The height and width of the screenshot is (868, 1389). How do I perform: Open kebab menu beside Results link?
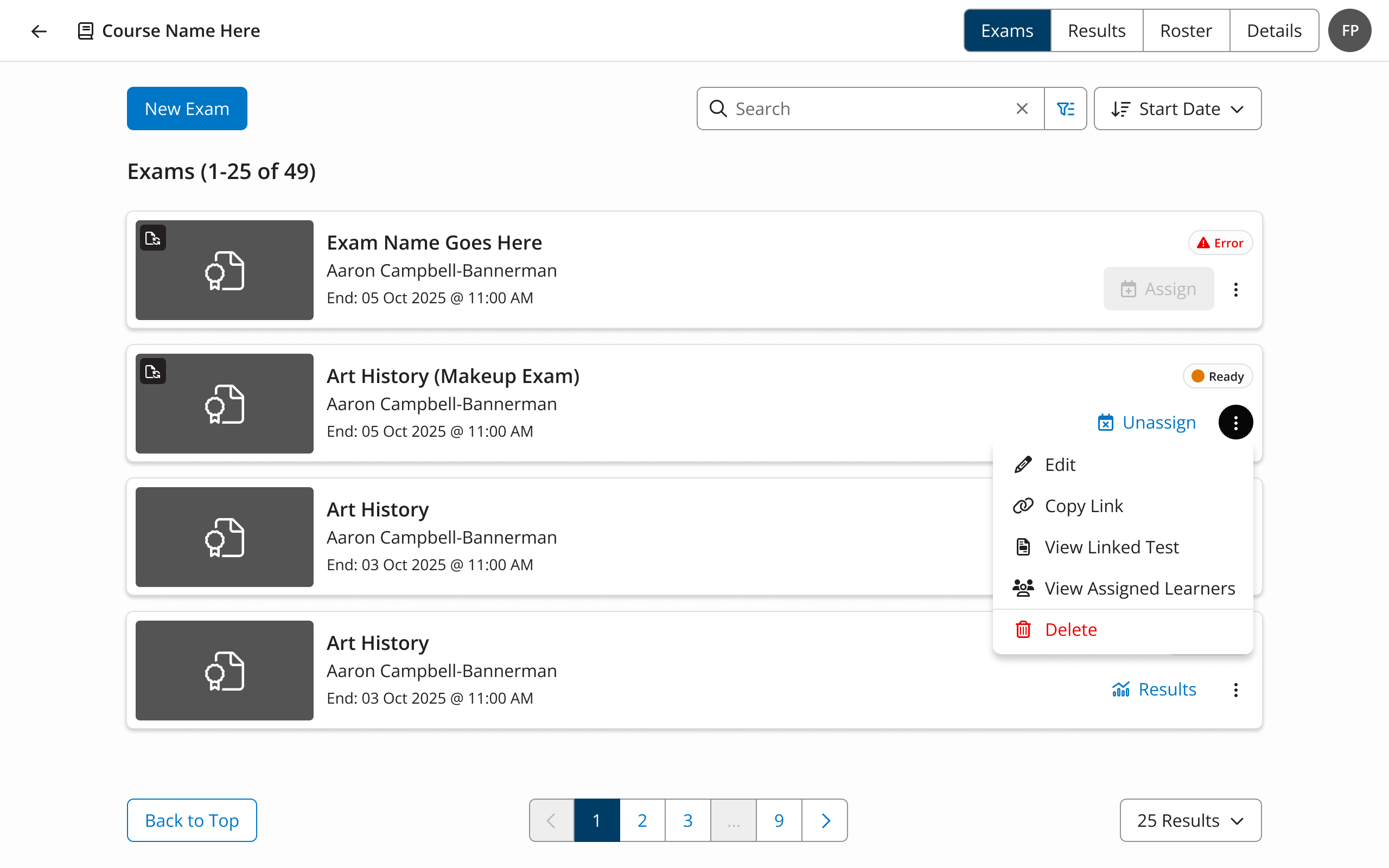[x=1235, y=690]
